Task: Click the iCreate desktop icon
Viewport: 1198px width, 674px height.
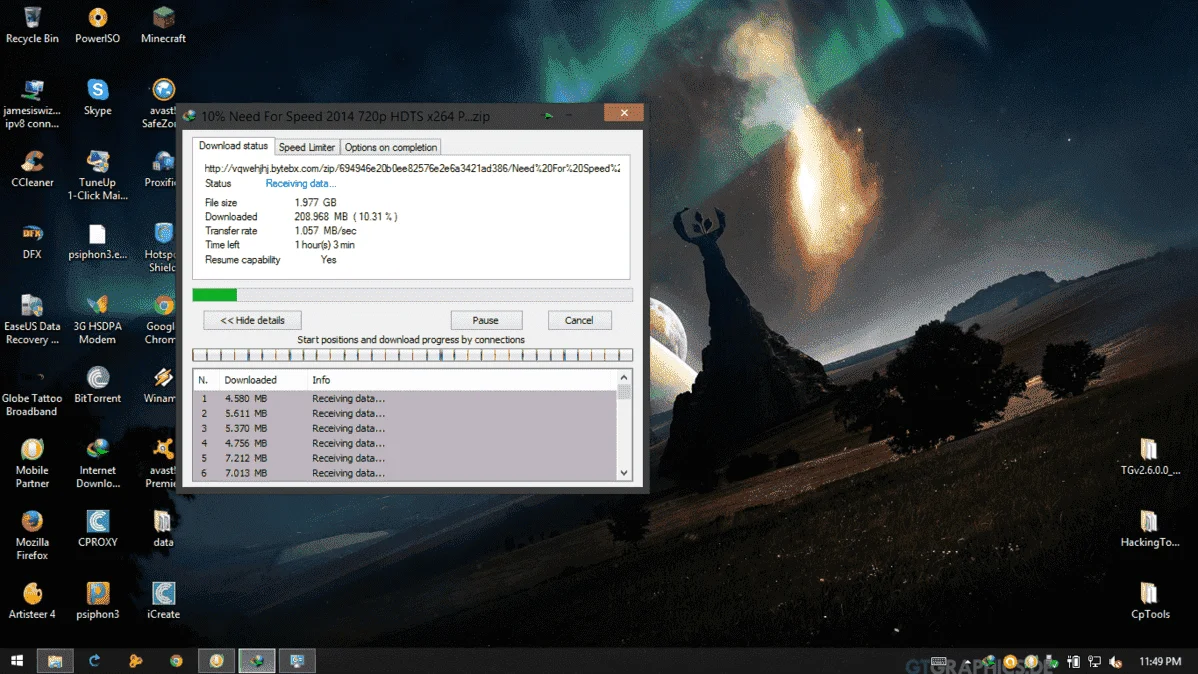Action: point(163,601)
